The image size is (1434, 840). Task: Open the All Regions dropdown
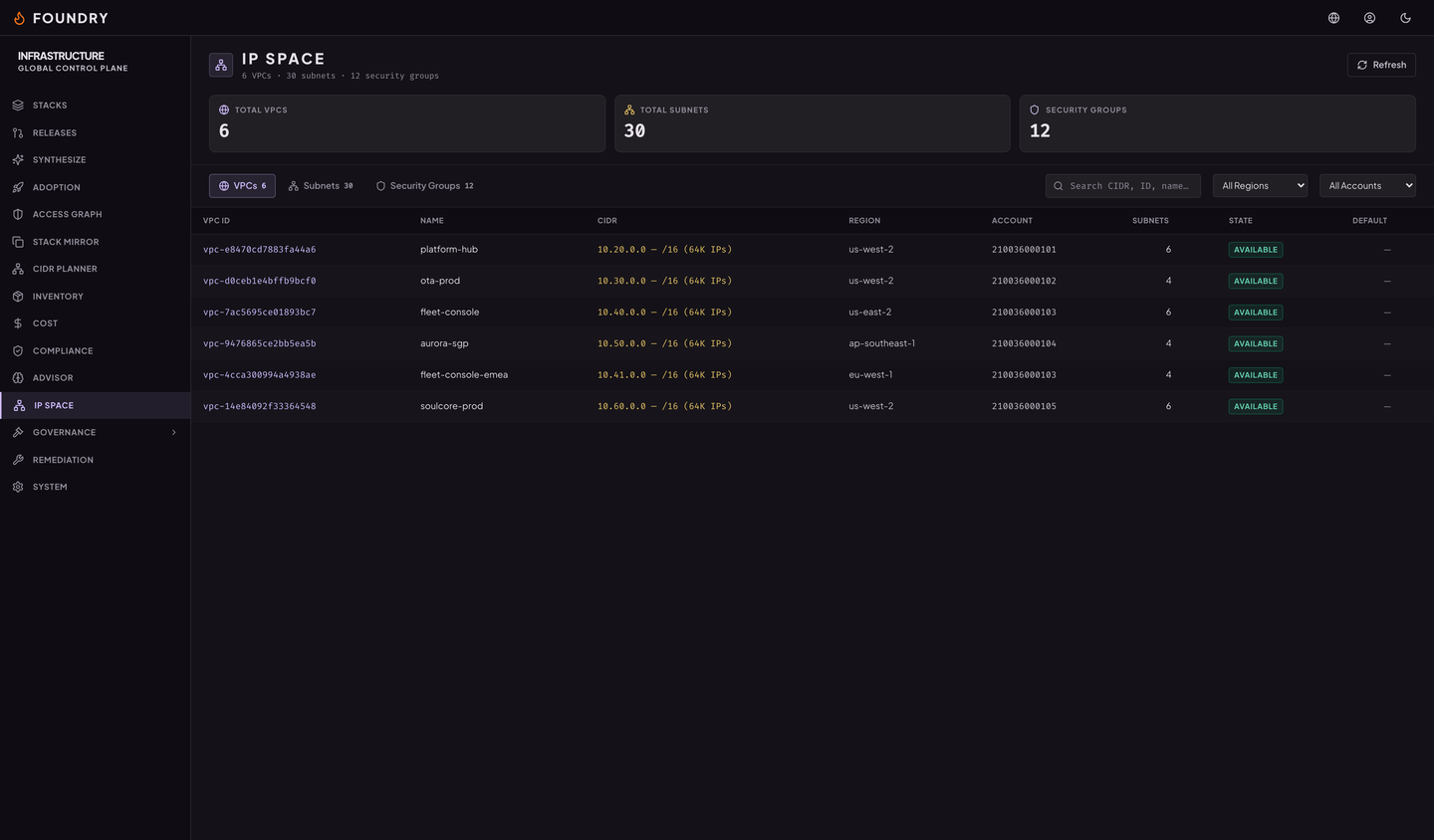1260,186
